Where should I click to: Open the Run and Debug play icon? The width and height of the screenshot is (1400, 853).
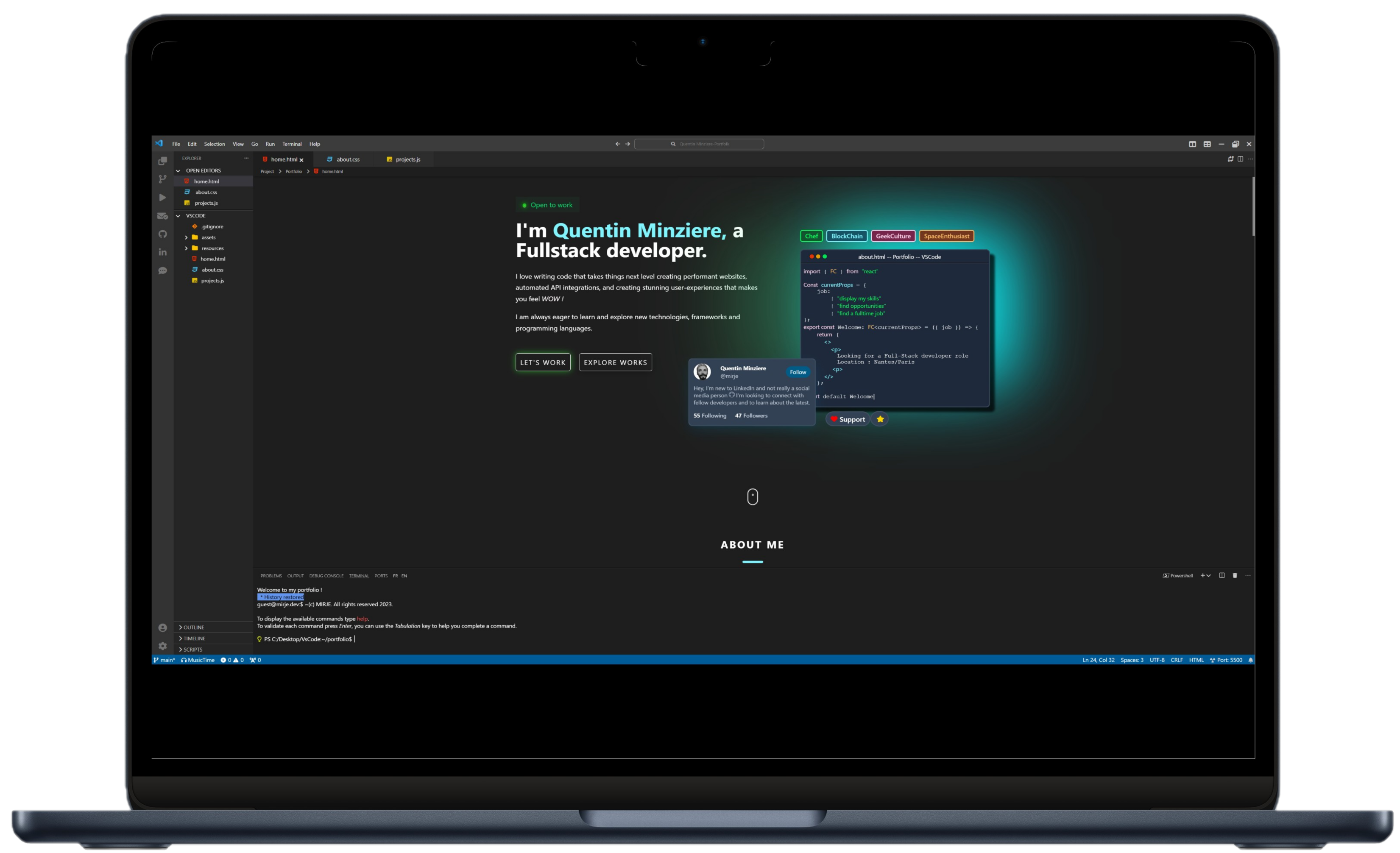click(x=162, y=197)
